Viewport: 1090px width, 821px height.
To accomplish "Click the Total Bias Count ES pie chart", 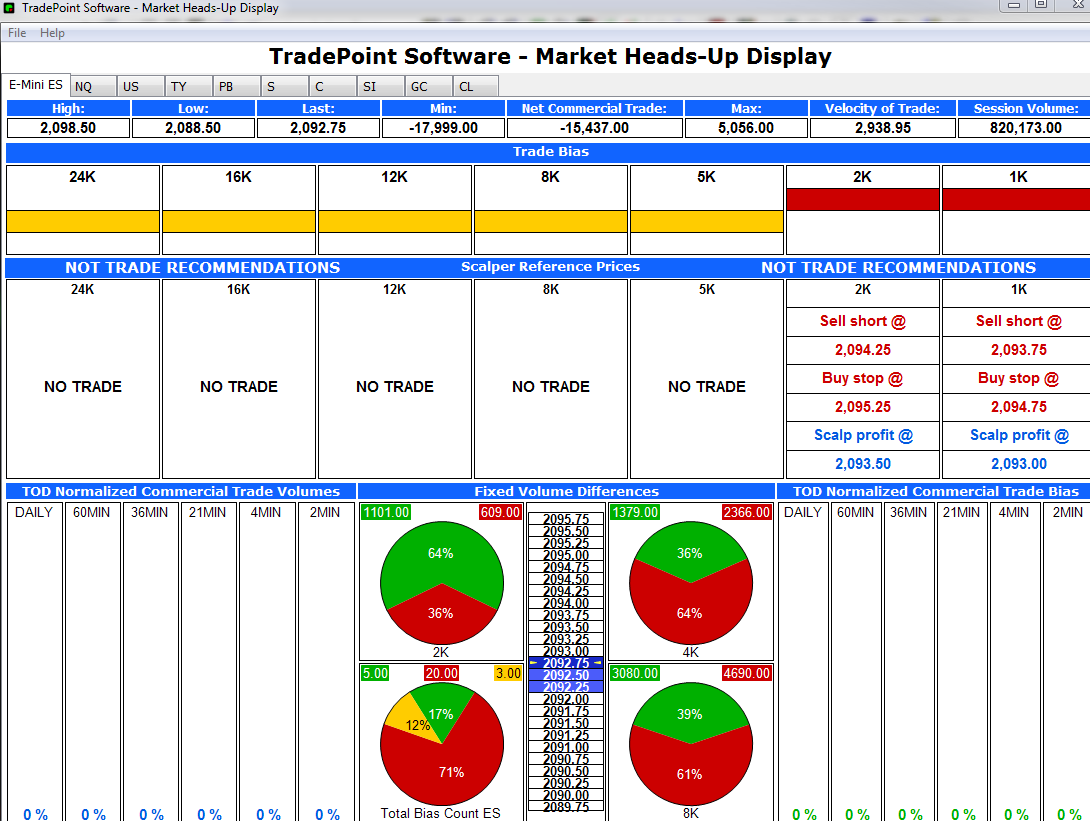I will [441, 744].
